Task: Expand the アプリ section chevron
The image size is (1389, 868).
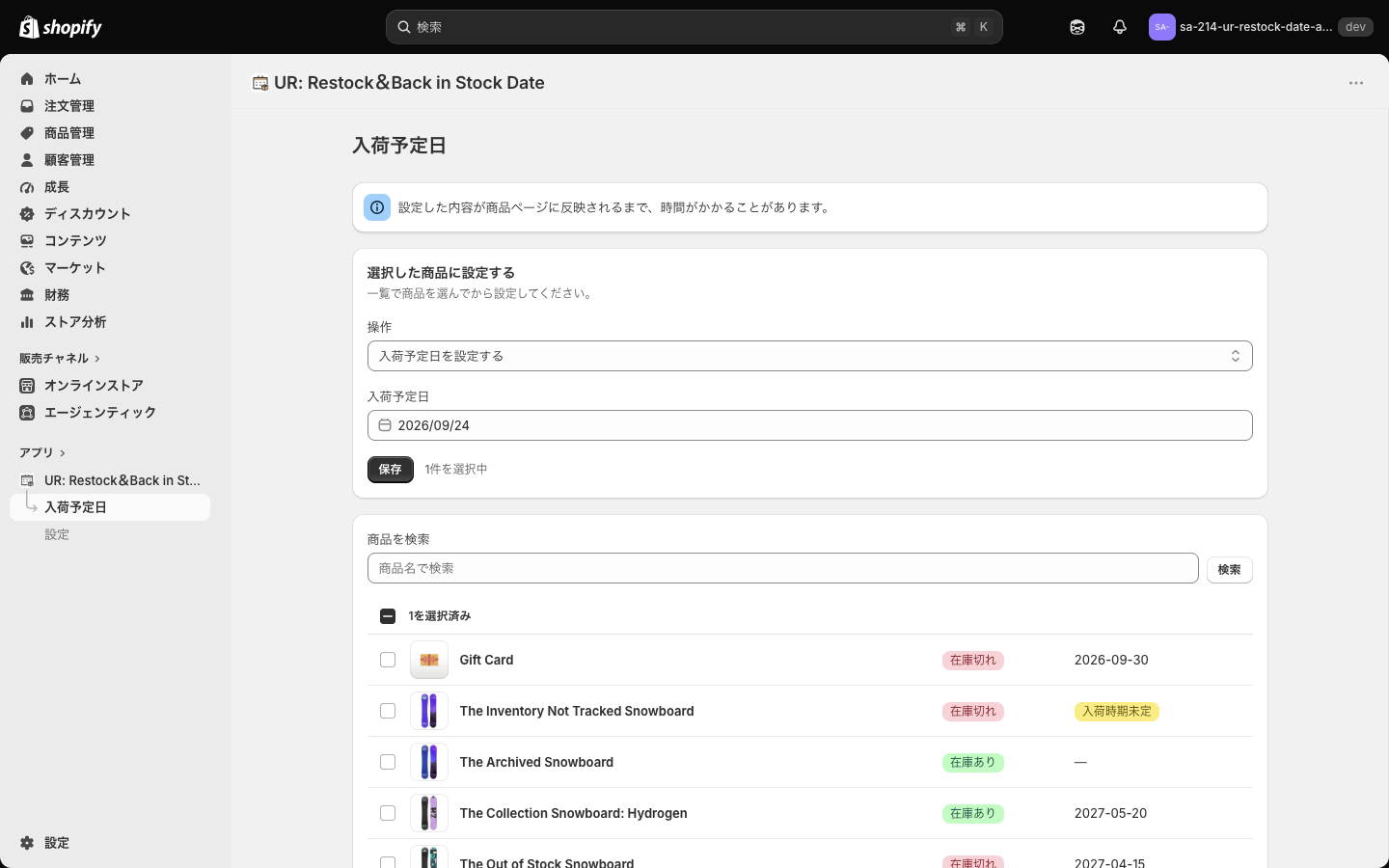Action: pos(63,453)
